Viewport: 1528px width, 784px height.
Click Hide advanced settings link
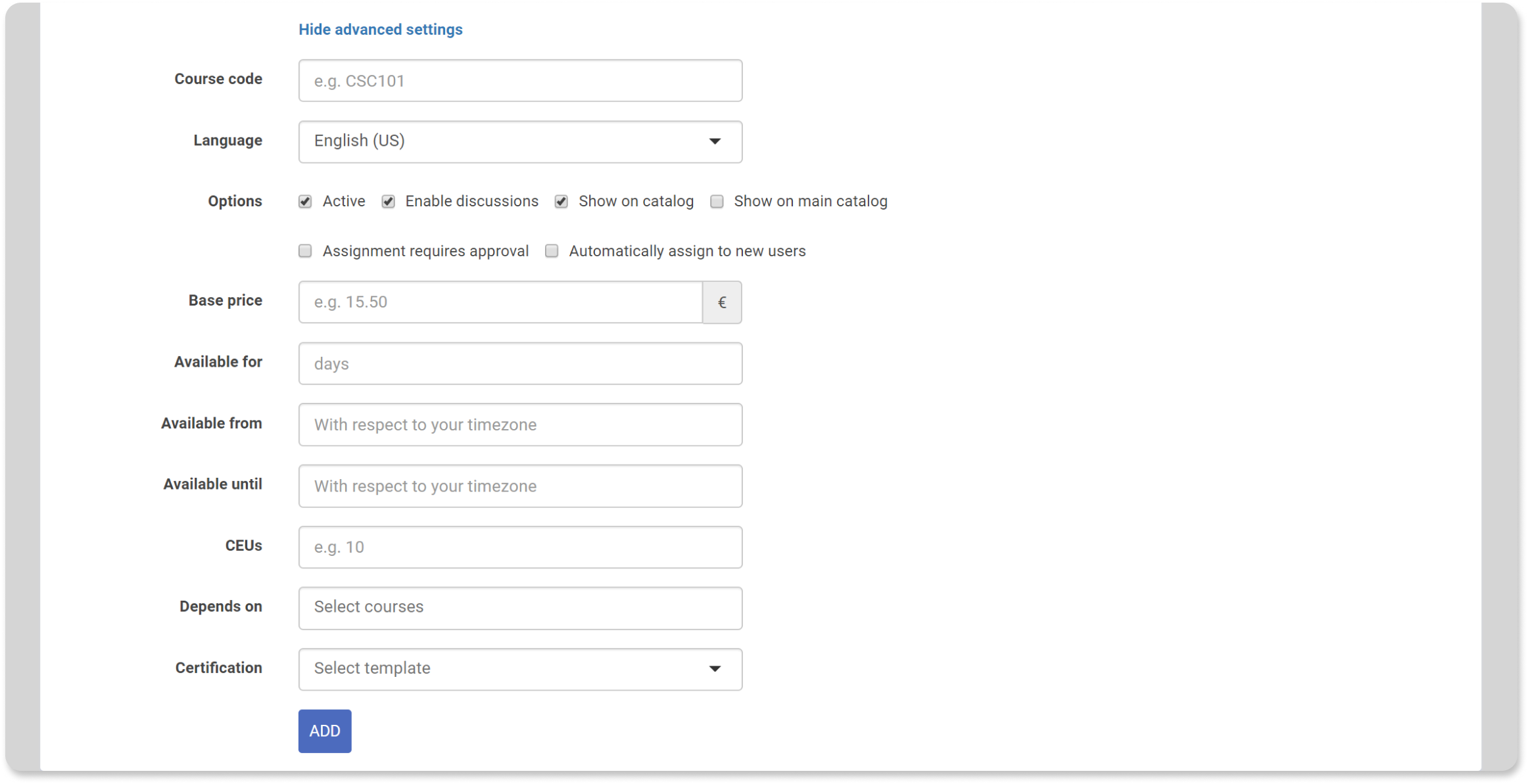tap(380, 30)
